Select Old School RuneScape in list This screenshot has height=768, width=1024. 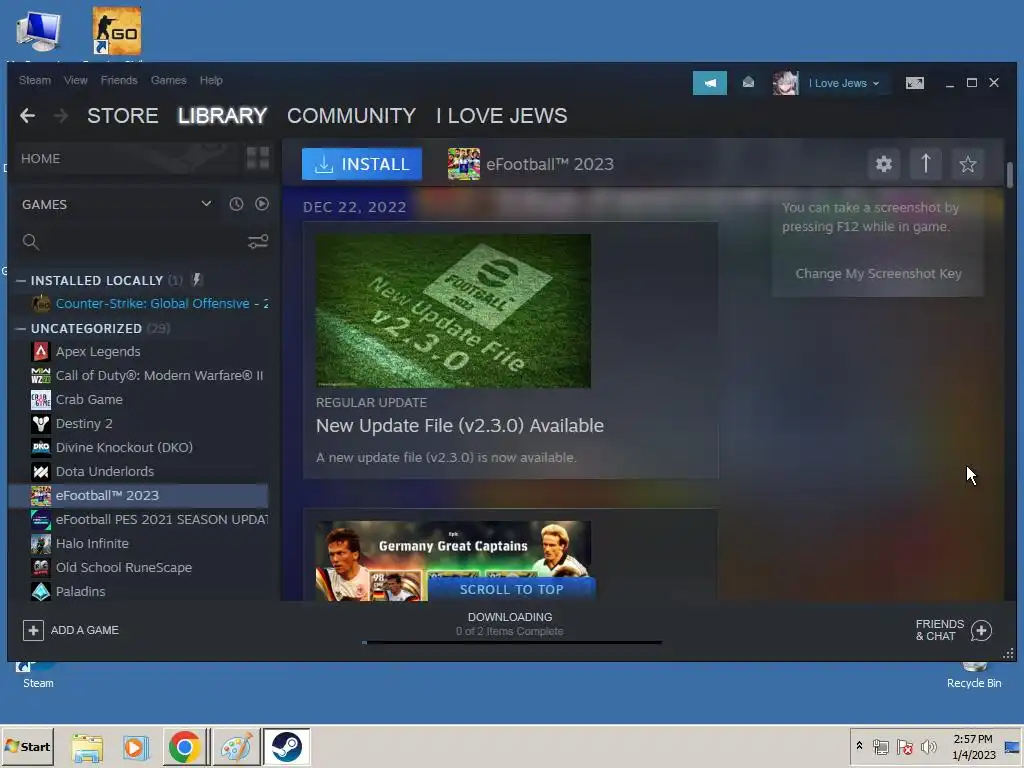[x=123, y=568]
